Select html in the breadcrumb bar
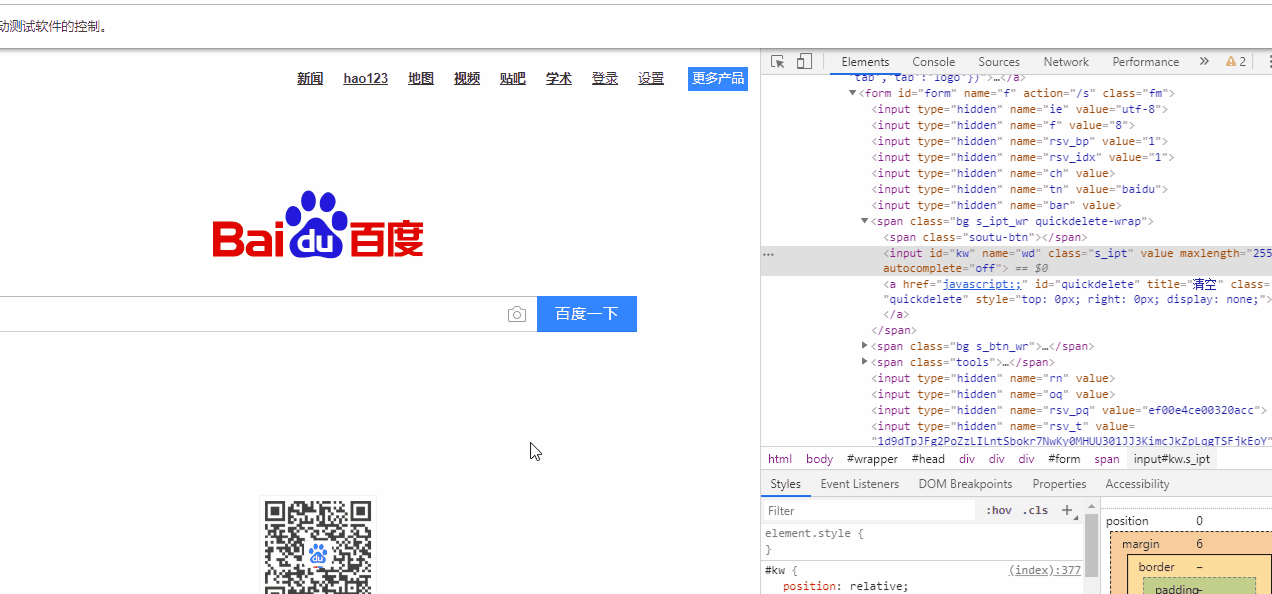This screenshot has height=594, width=1272. click(x=780, y=459)
